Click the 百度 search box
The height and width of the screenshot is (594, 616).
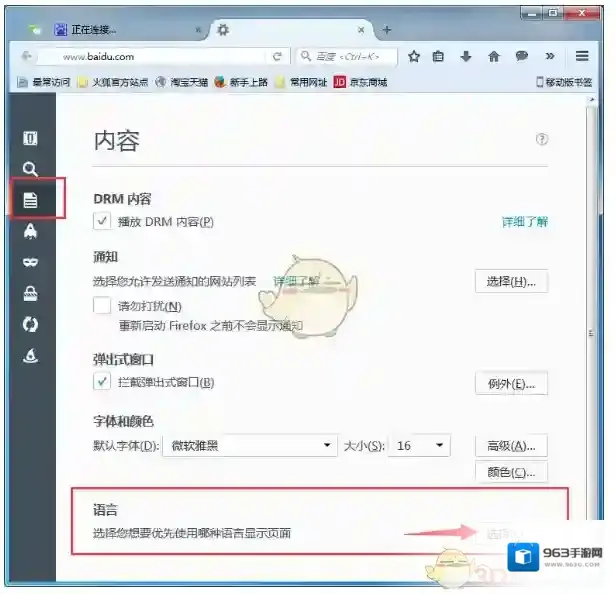coord(346,57)
